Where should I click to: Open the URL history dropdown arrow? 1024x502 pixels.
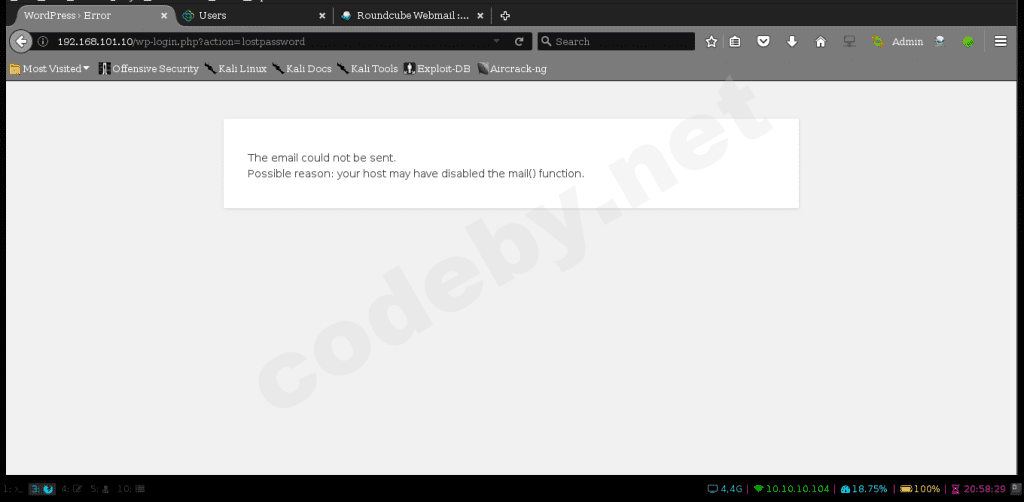tap(496, 41)
